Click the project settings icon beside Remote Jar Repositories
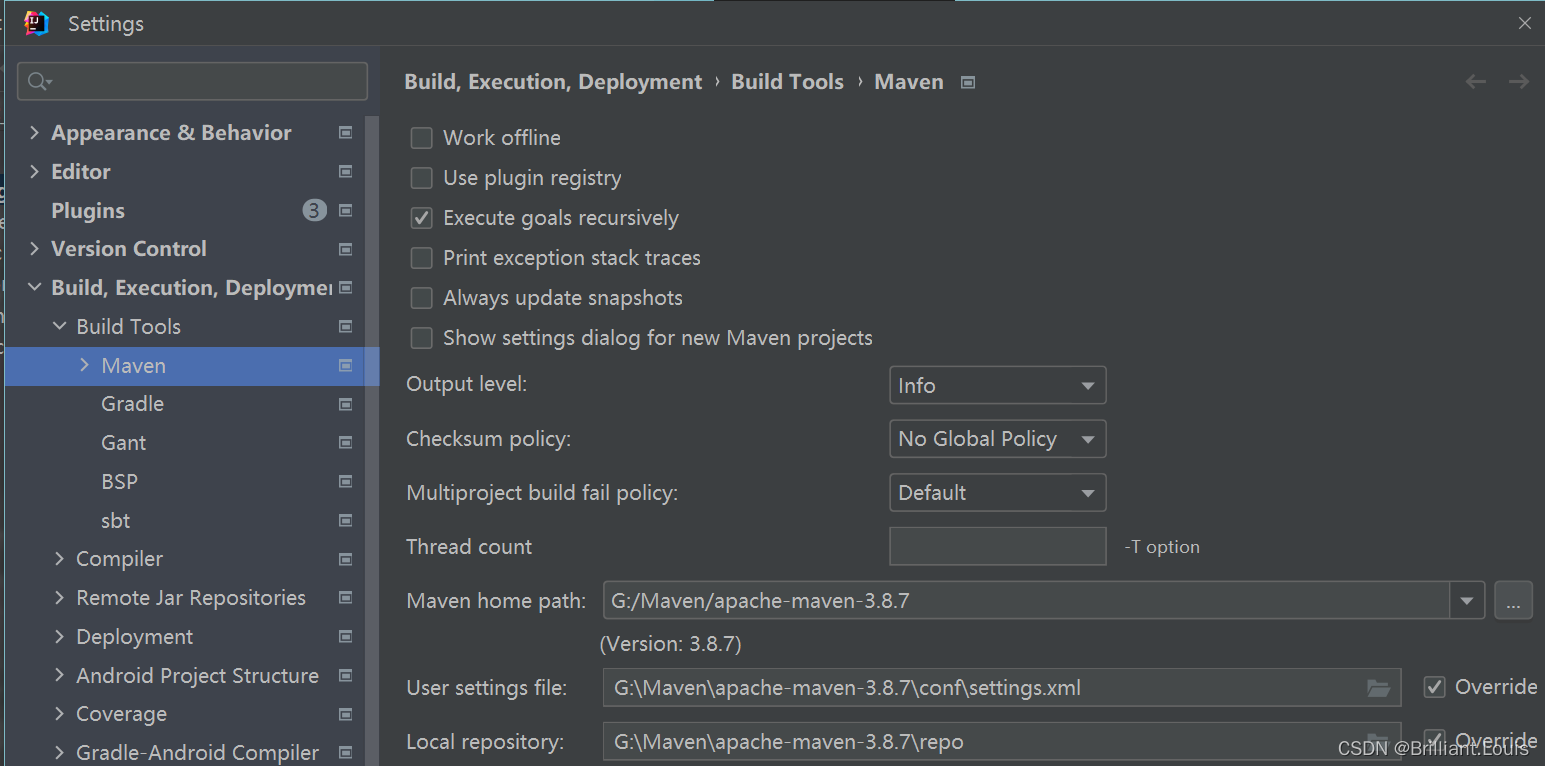This screenshot has width=1545, height=766. 346,598
